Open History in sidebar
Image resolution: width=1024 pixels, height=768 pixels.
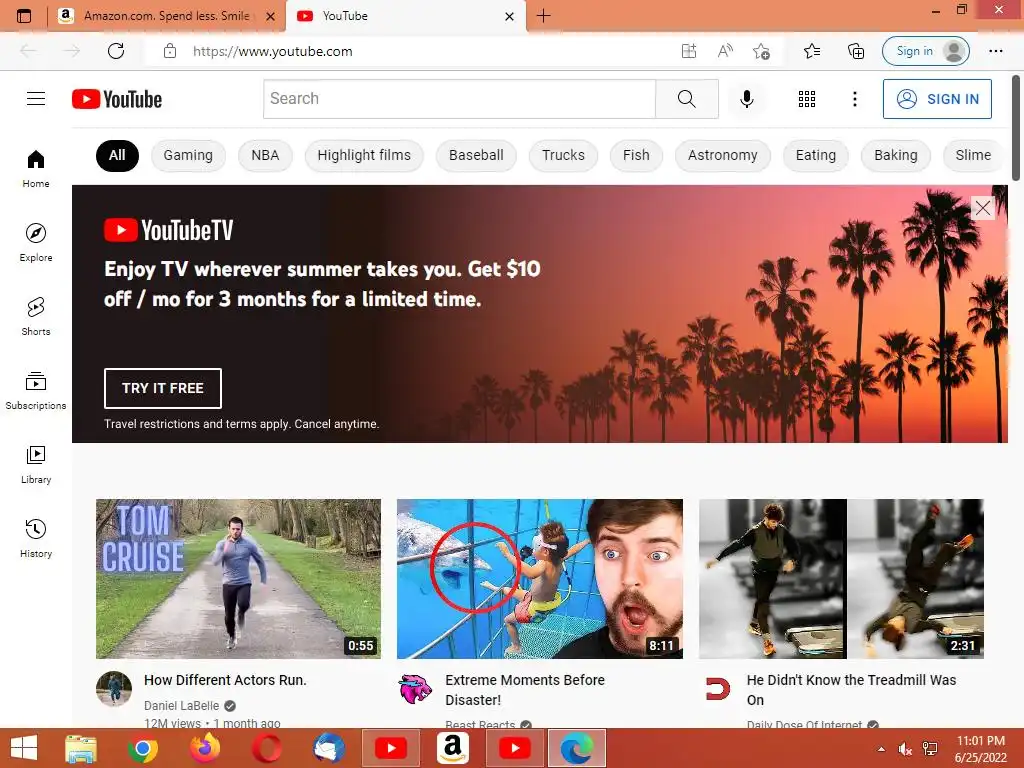(x=36, y=538)
